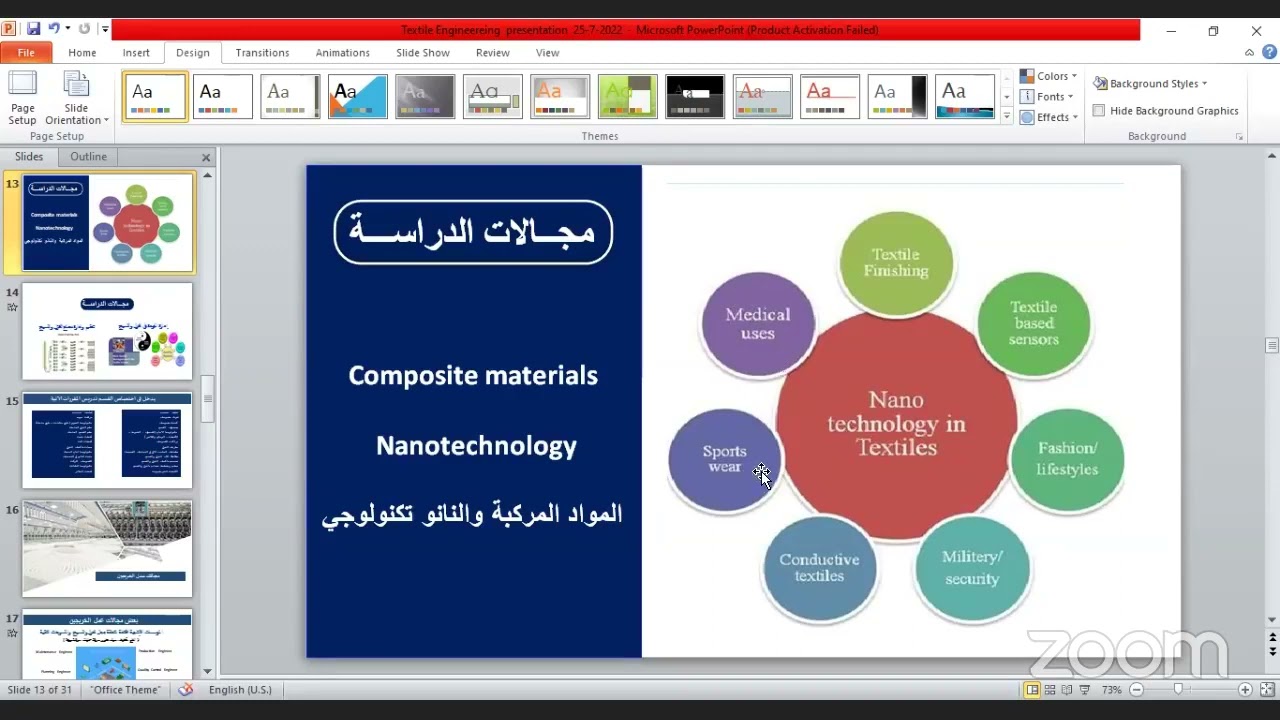The height and width of the screenshot is (720, 1280).
Task: Switch to the Home ribbon tab
Action: click(82, 53)
